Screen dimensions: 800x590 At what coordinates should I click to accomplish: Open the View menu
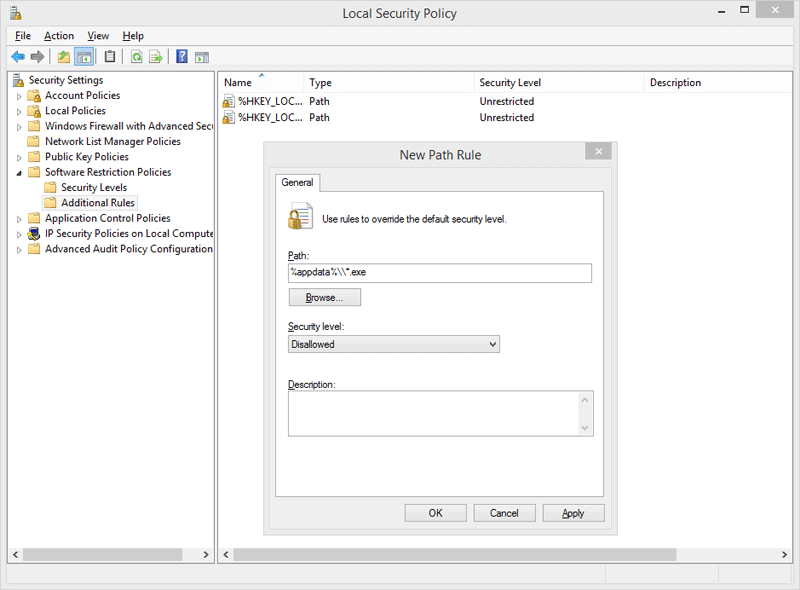point(98,36)
